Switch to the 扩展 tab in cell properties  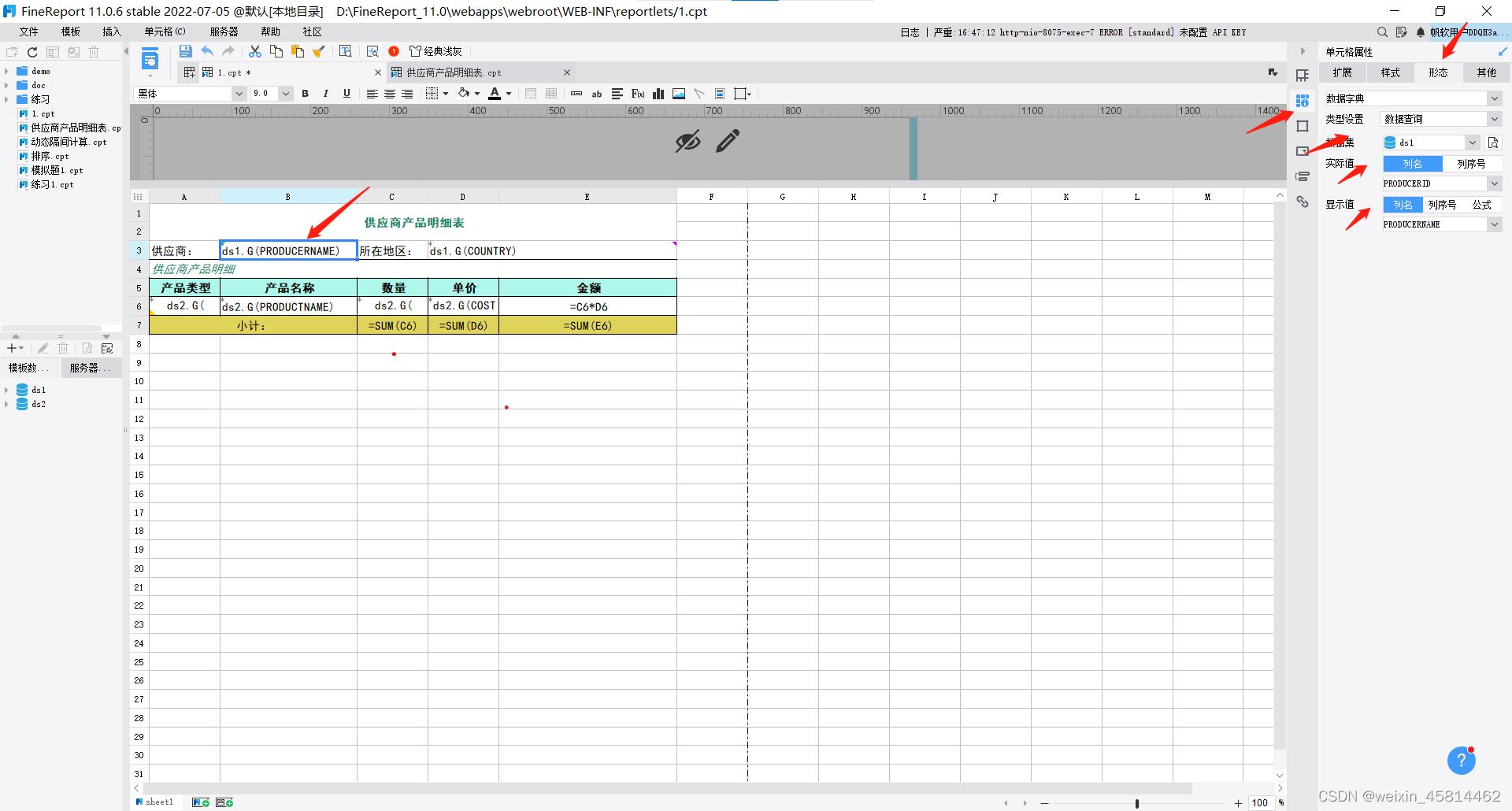coord(1343,72)
